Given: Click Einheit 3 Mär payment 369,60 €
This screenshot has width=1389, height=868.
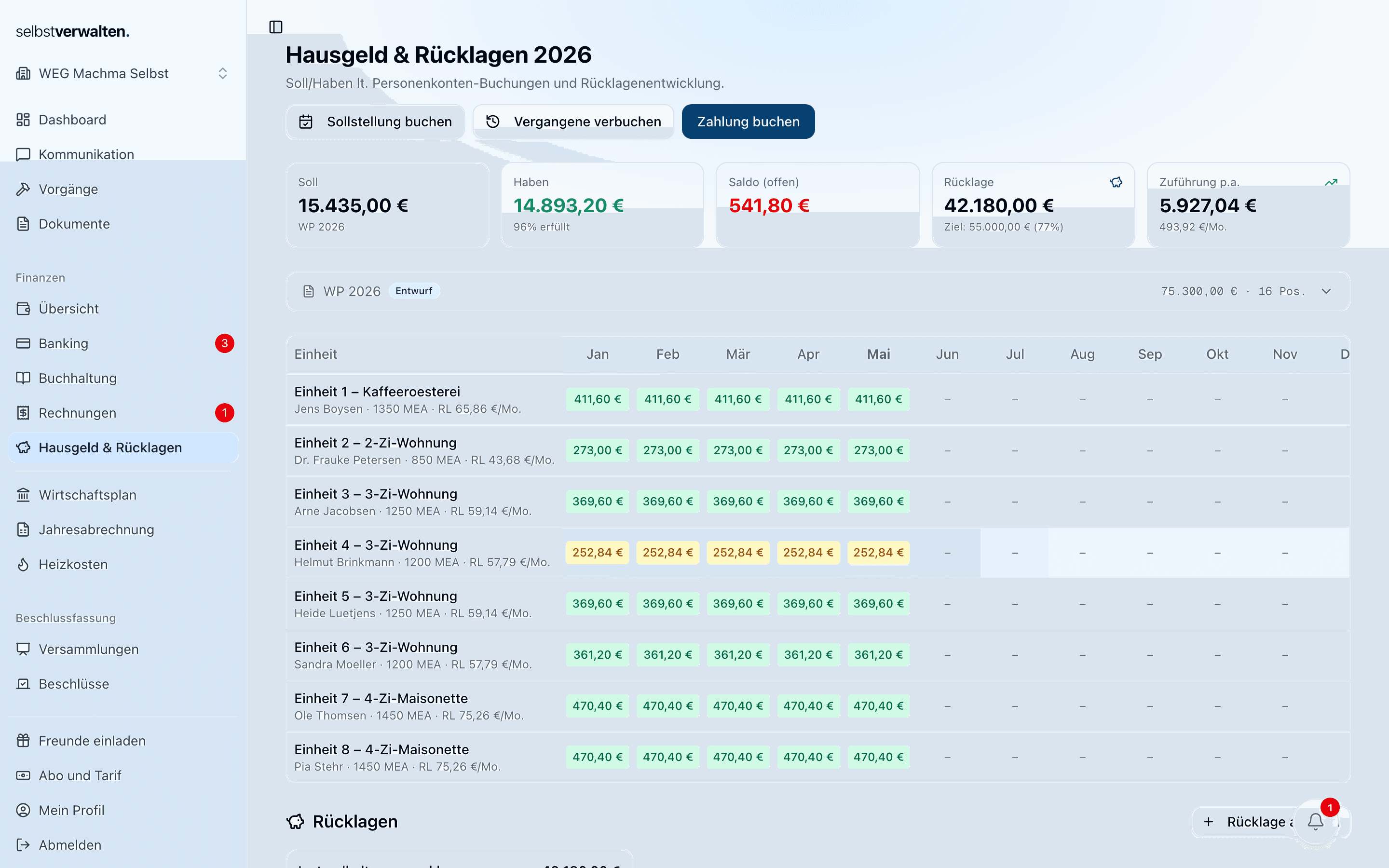Looking at the screenshot, I should tap(737, 502).
